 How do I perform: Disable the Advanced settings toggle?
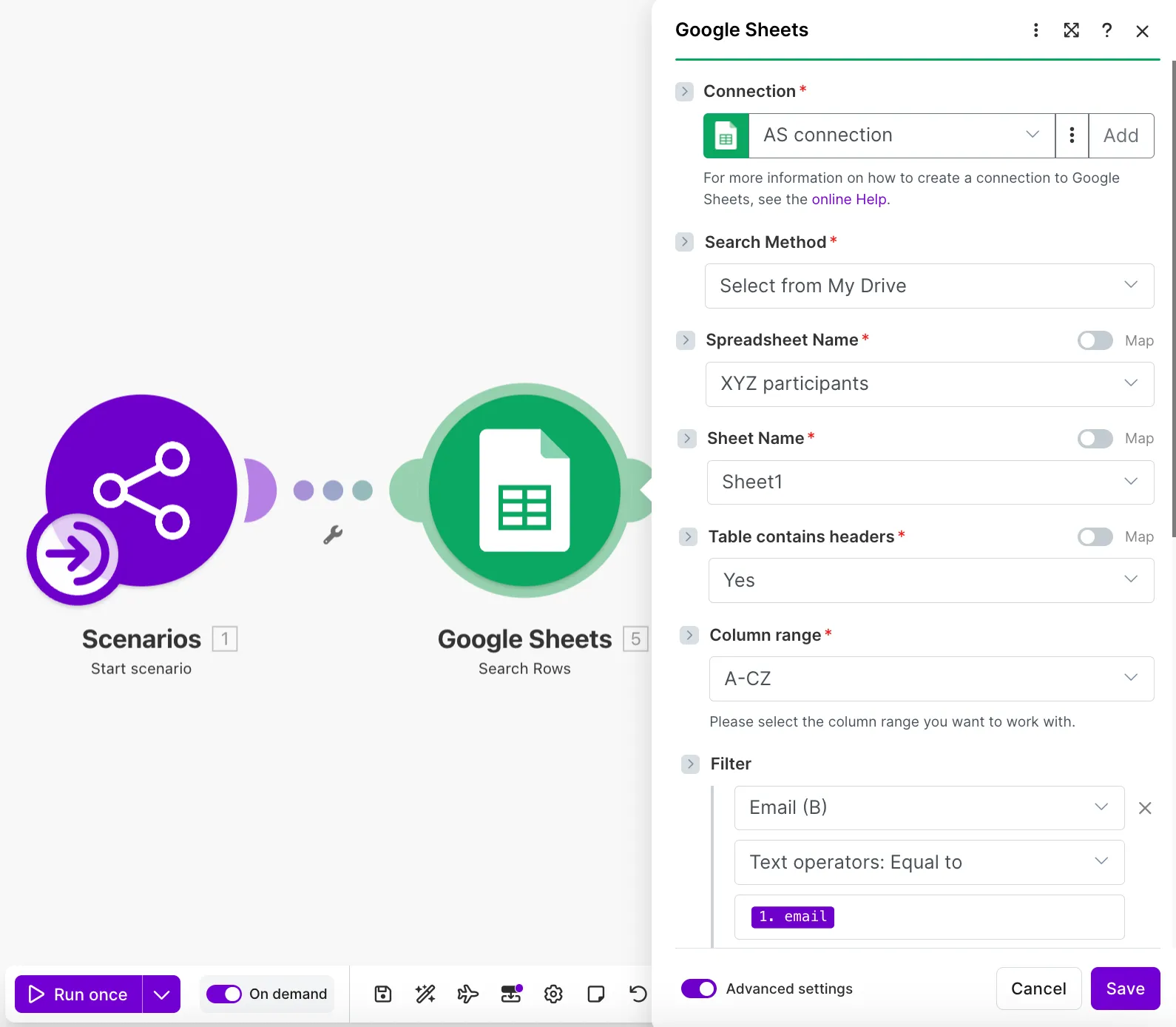coord(699,989)
